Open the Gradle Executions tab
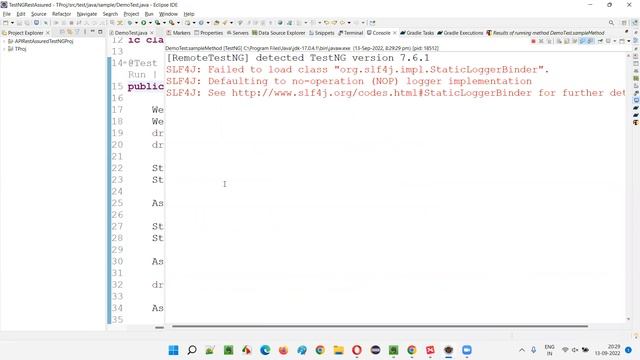This screenshot has height=360, width=640. pyautogui.click(x=460, y=33)
